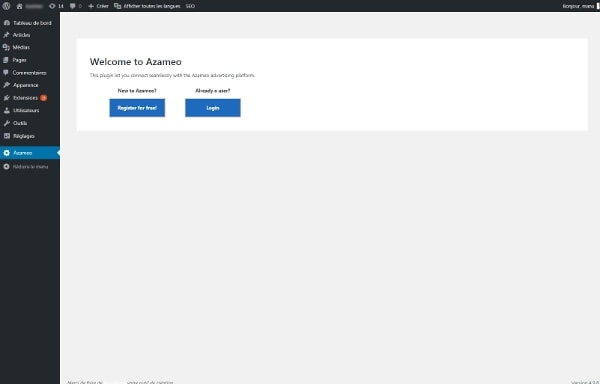Click the Login button
The height and width of the screenshot is (384, 600).
[x=213, y=108]
